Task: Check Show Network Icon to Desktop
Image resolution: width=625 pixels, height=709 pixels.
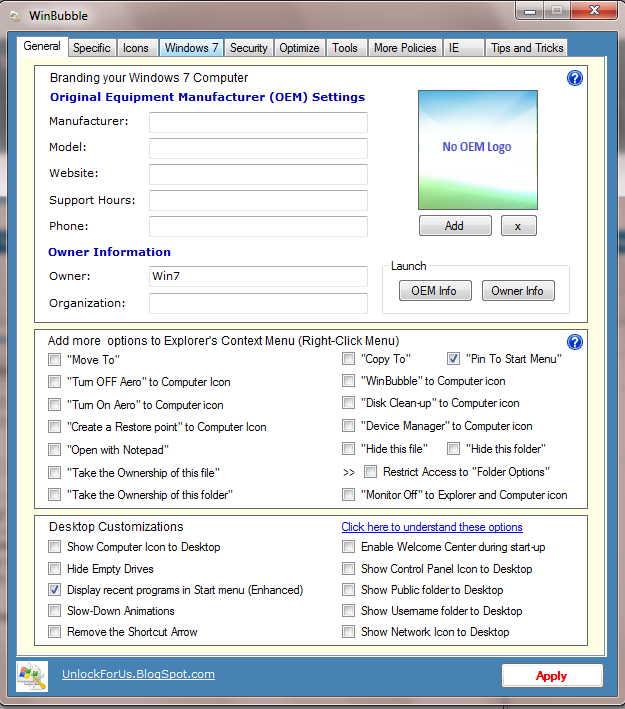Action: coord(348,632)
